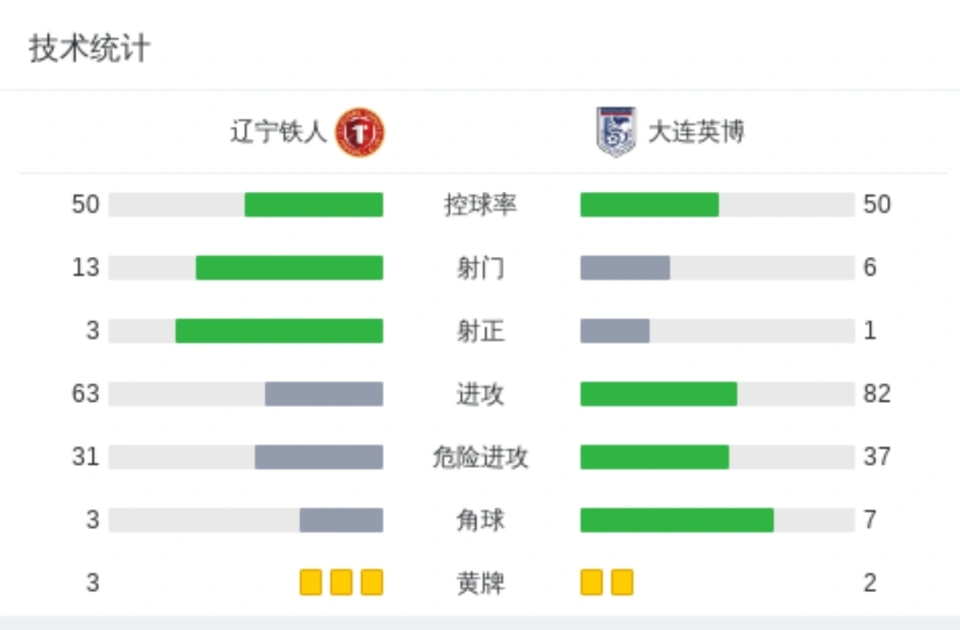Click the 辽宁铁人 team crest logo
This screenshot has height=630, width=960.
point(359,132)
